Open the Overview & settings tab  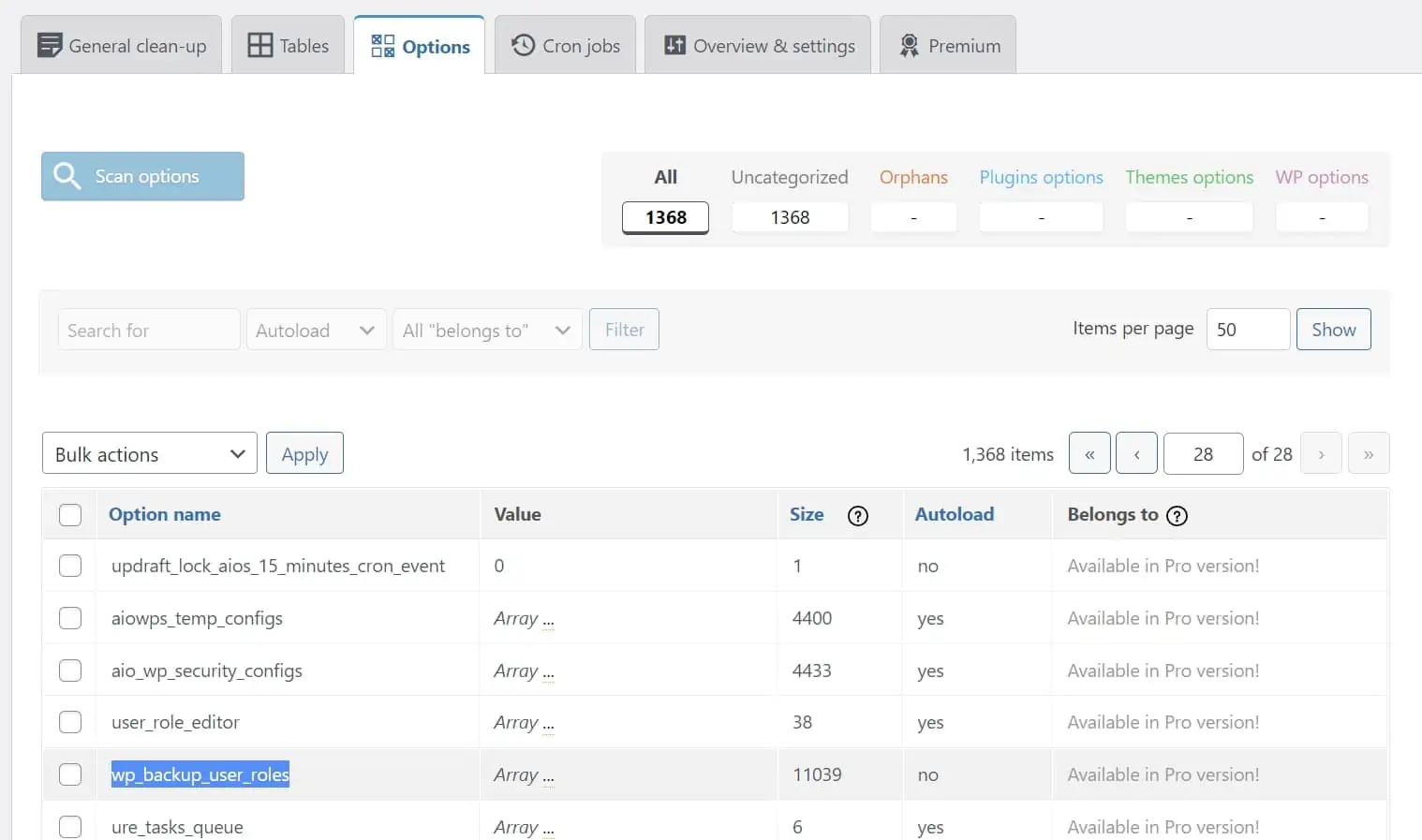tap(759, 45)
